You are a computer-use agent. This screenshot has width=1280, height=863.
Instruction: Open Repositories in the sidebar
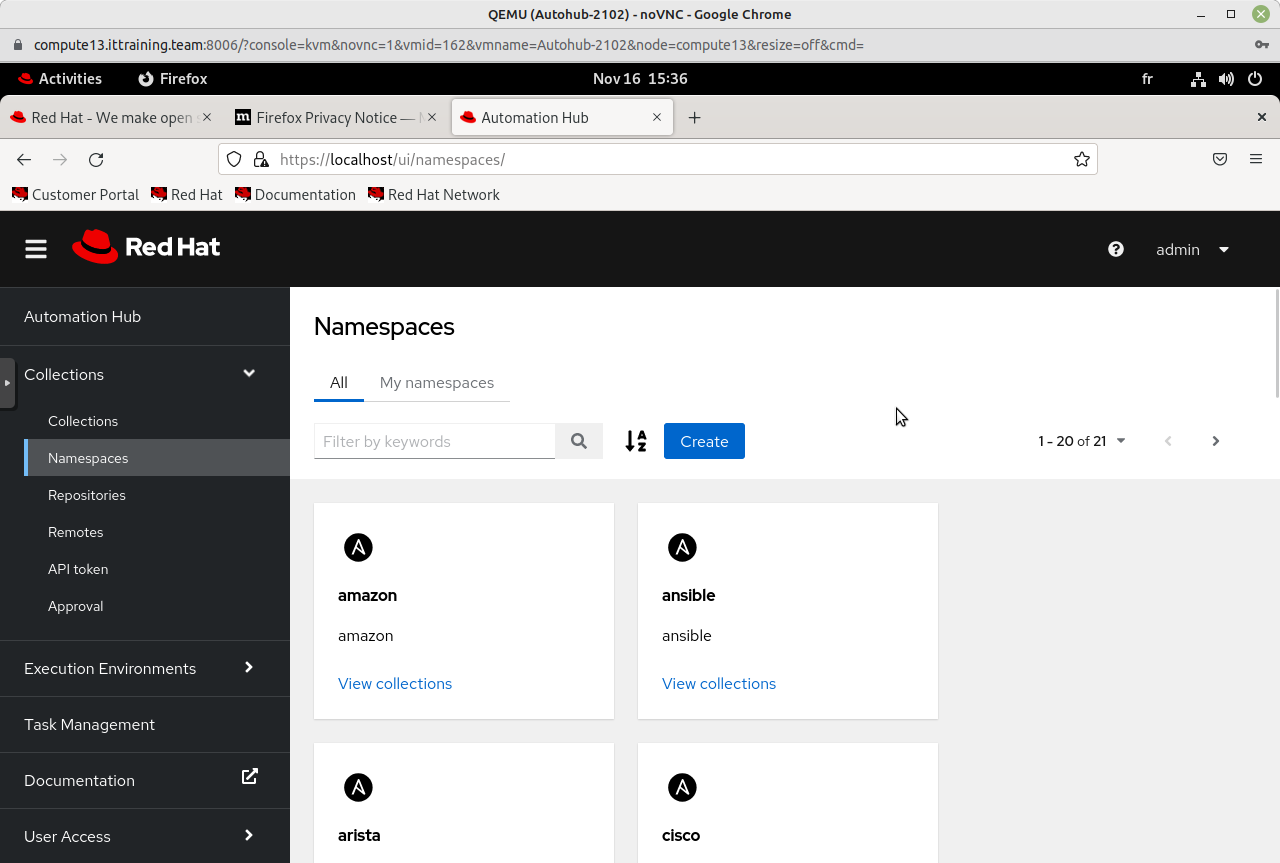click(87, 495)
